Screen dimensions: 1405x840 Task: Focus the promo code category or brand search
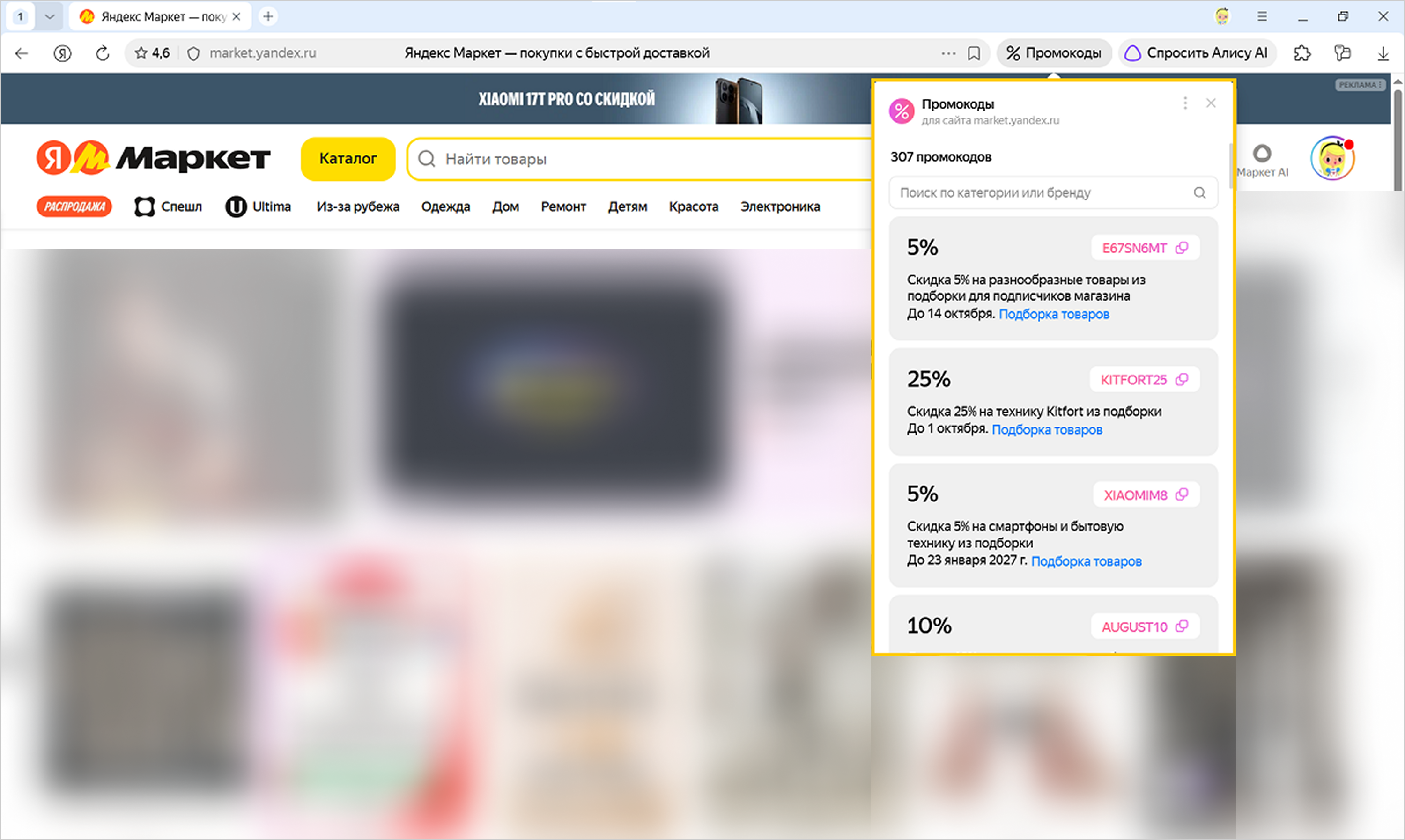pyautogui.click(x=1053, y=192)
